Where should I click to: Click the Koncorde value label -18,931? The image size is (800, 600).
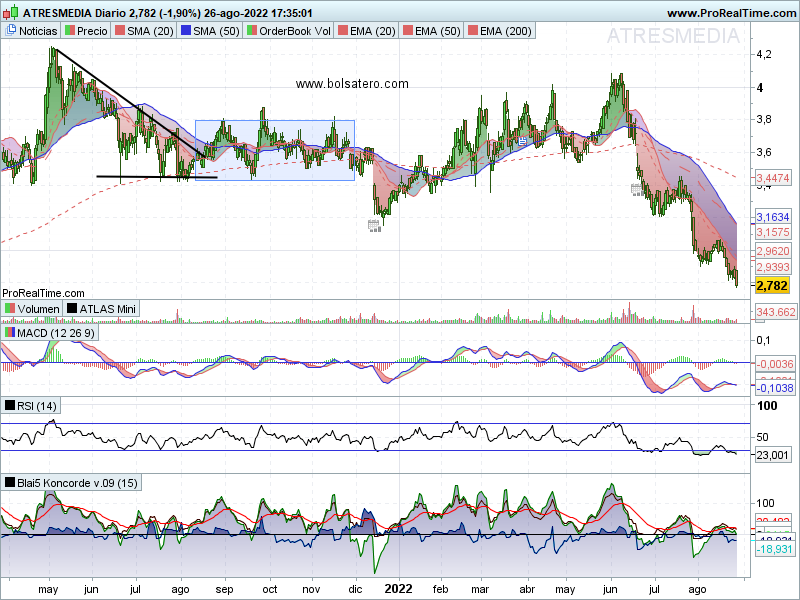(x=774, y=549)
